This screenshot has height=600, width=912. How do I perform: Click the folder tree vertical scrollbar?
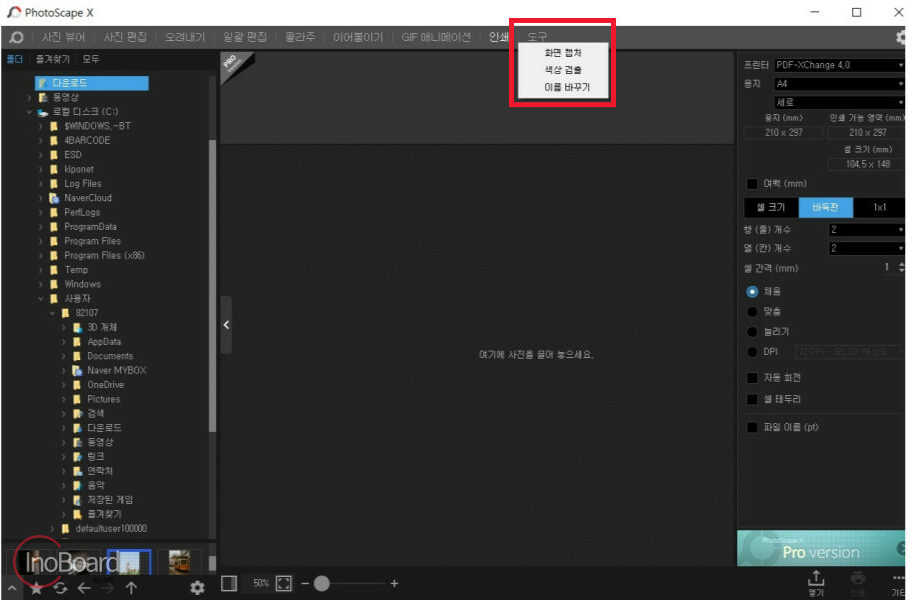pos(212,285)
